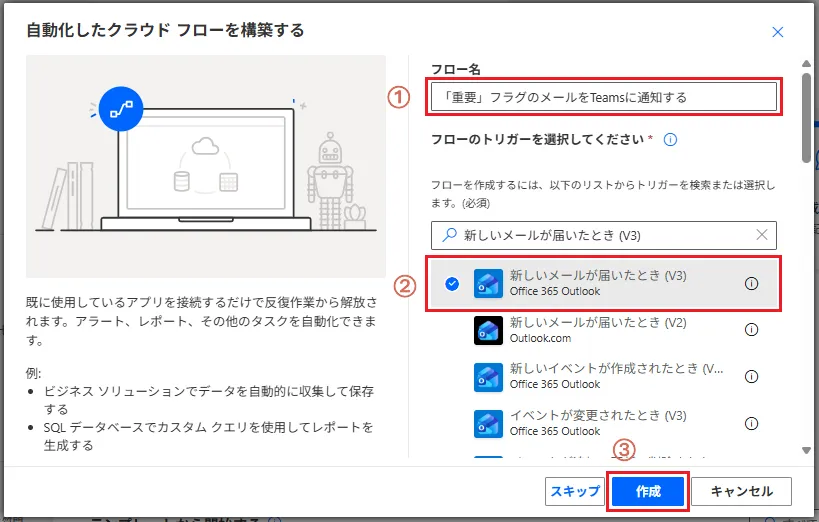Click the キャンセル button

(742, 491)
